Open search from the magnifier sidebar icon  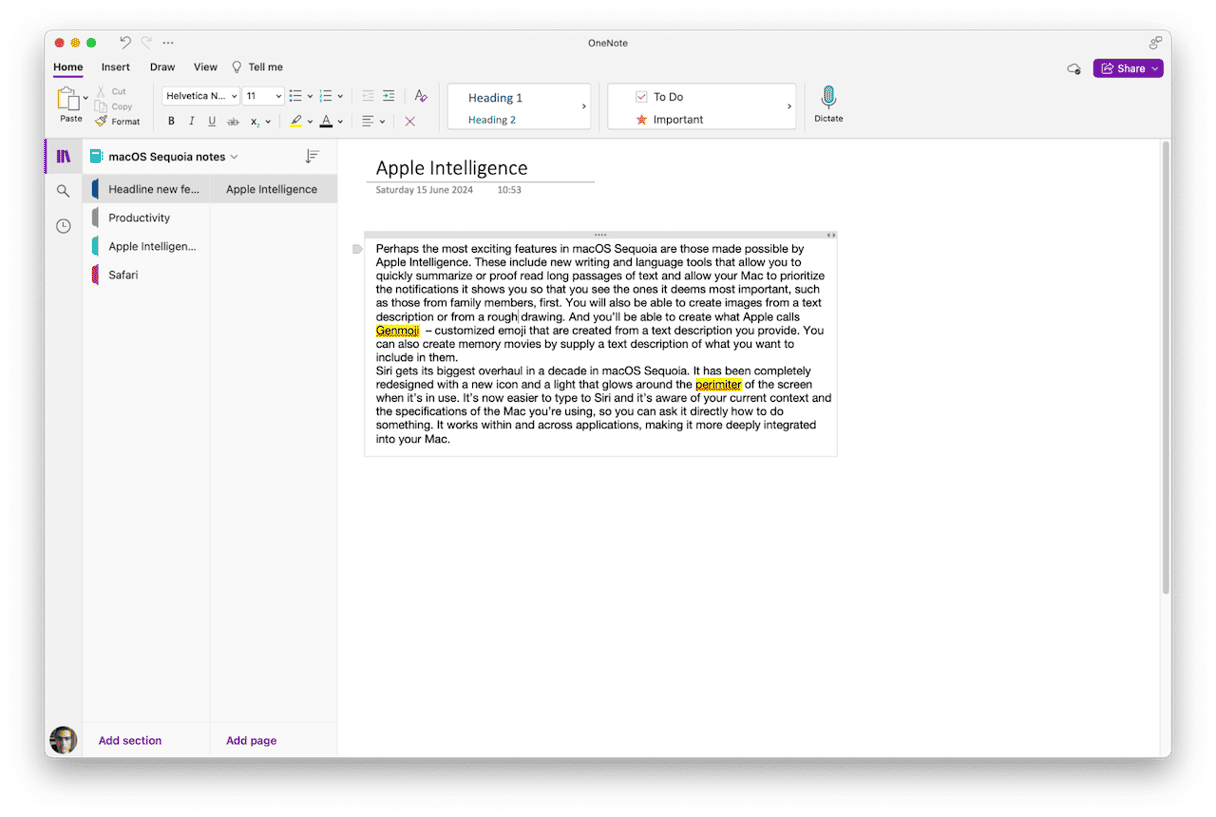[63, 191]
